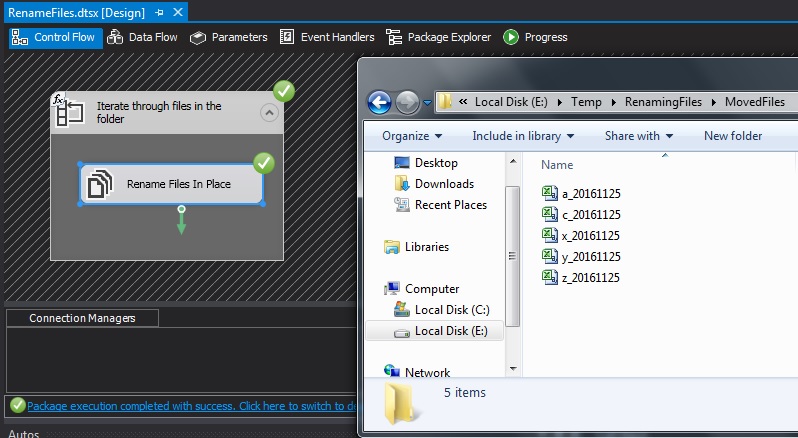The image size is (798, 438).
Task: Click the Excel icon of a_20161125
Action: coord(550,193)
